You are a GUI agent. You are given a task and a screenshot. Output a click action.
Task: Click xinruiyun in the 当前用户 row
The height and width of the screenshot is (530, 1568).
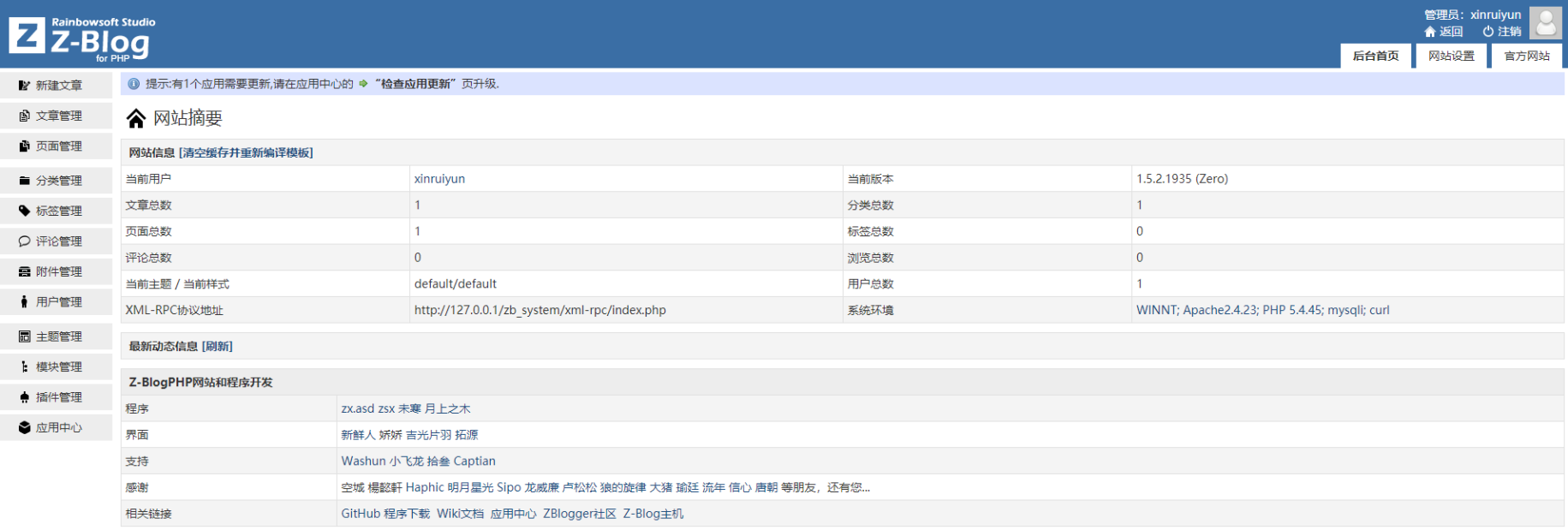[440, 179]
